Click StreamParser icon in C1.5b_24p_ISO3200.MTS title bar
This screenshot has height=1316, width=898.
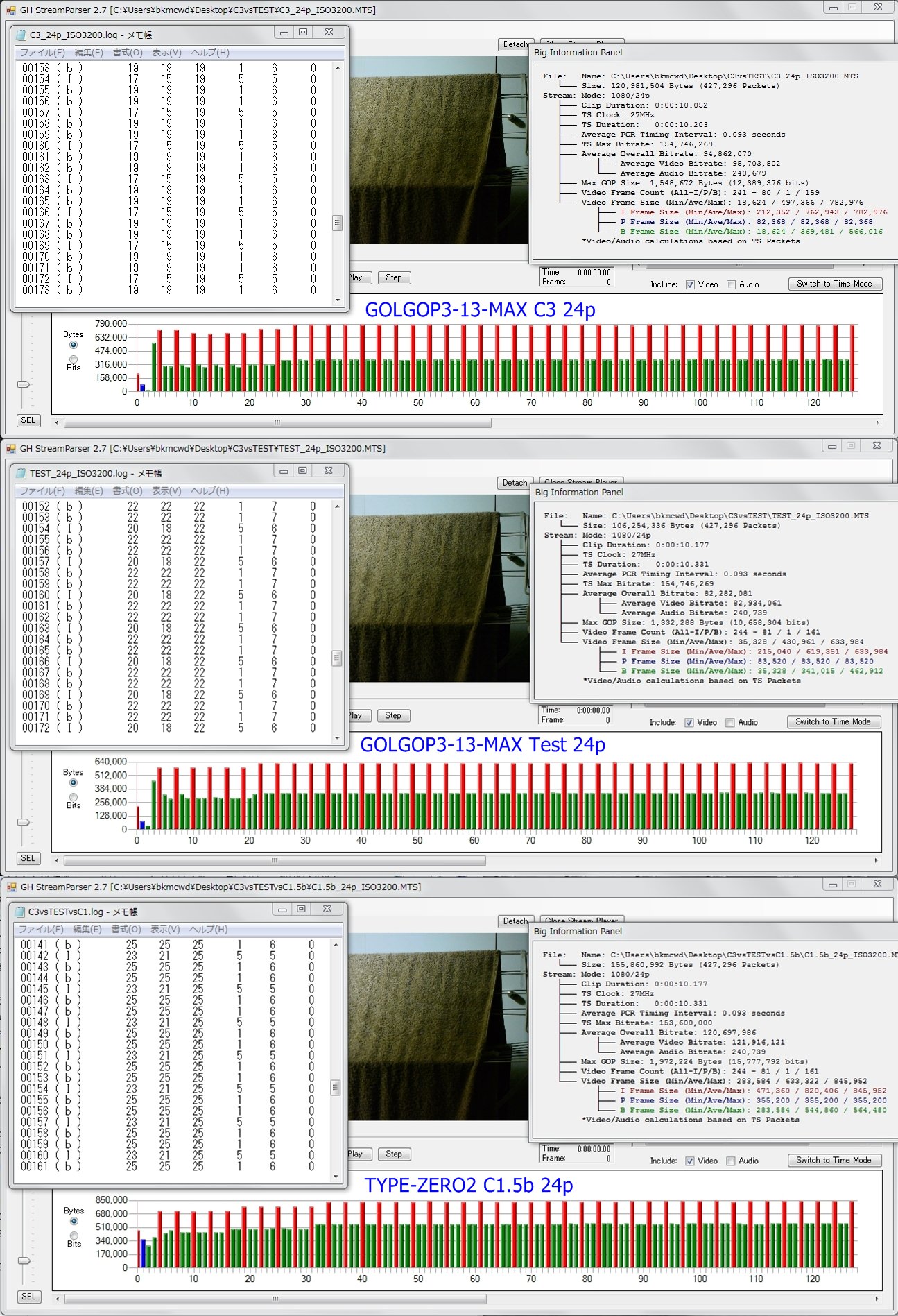tap(10, 887)
